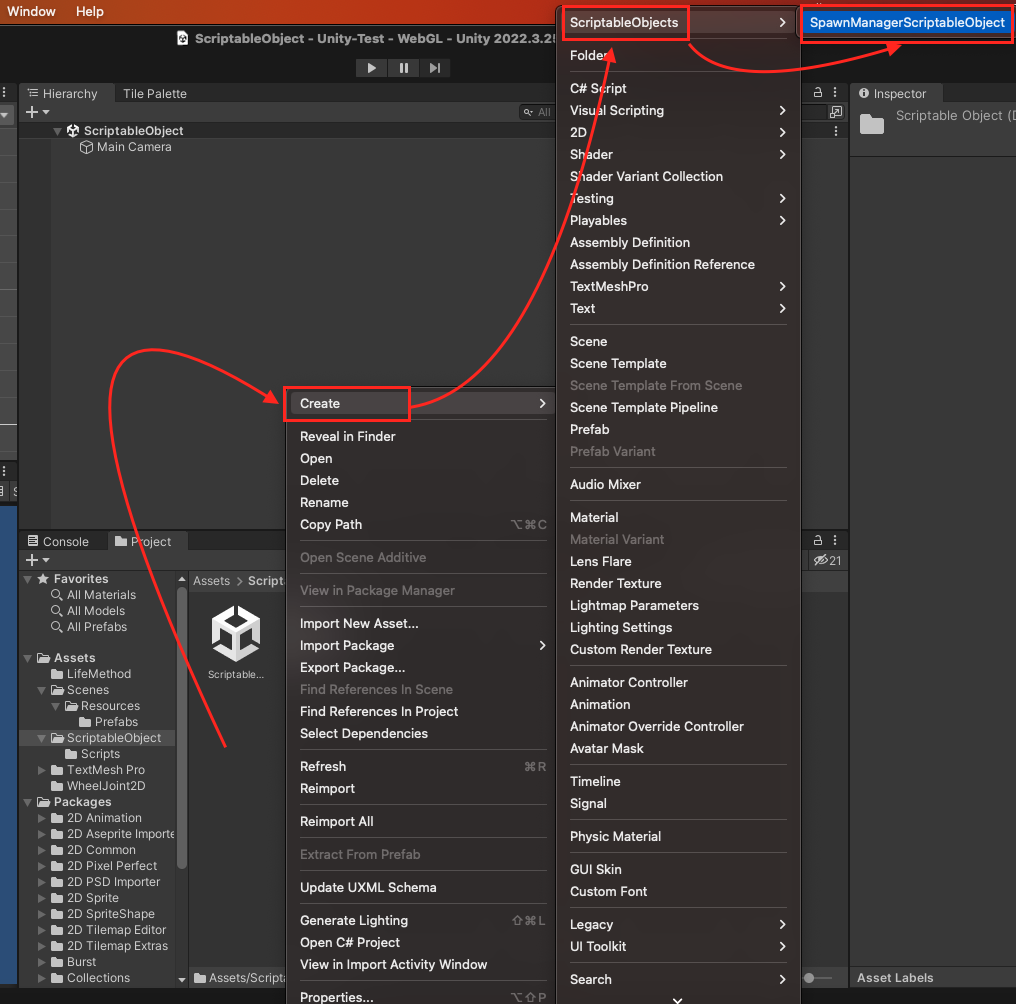This screenshot has width=1016, height=1004.
Task: Toggle the Project panel lock icon
Action: 818,540
